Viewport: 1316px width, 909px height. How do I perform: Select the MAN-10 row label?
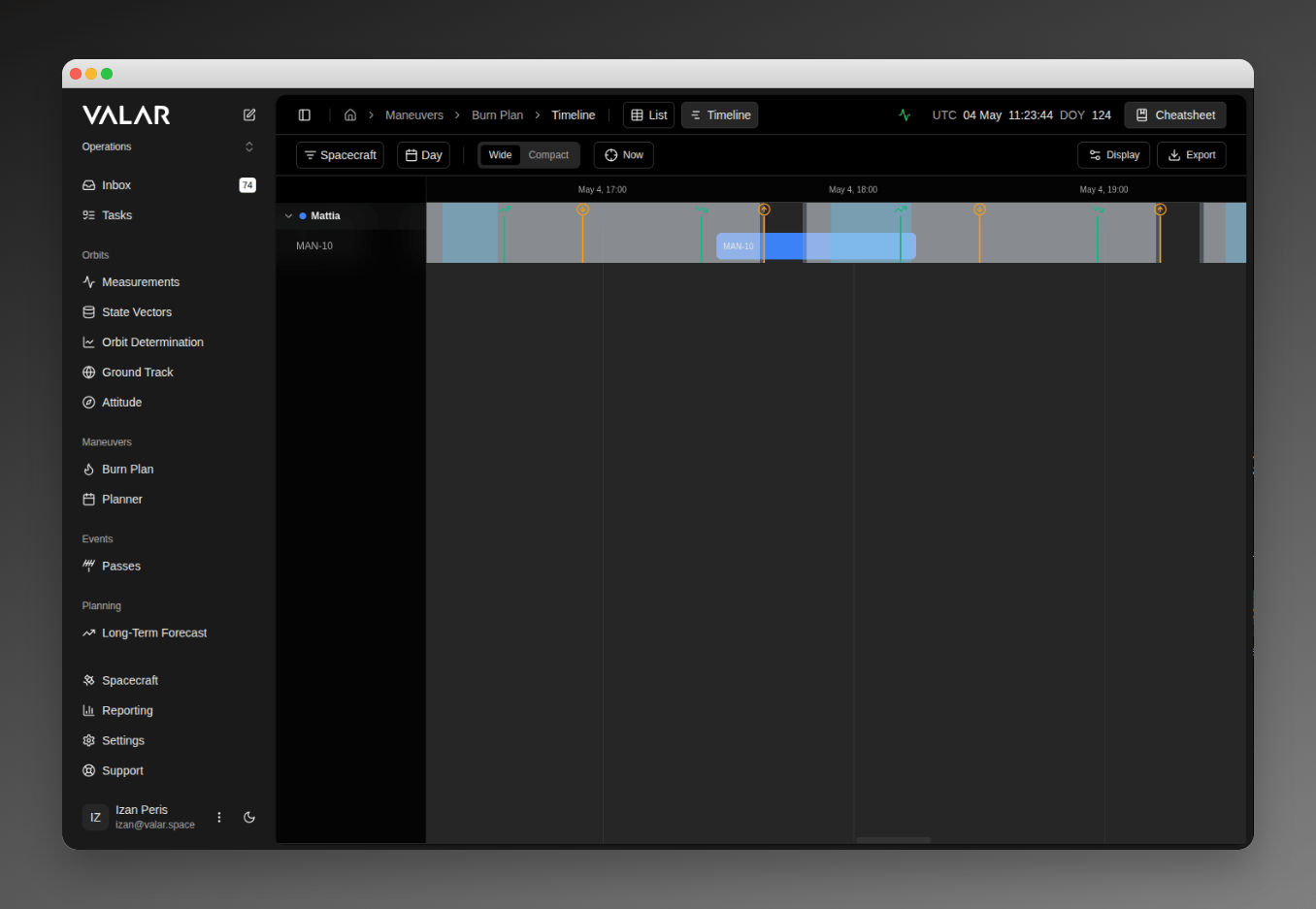pos(314,246)
